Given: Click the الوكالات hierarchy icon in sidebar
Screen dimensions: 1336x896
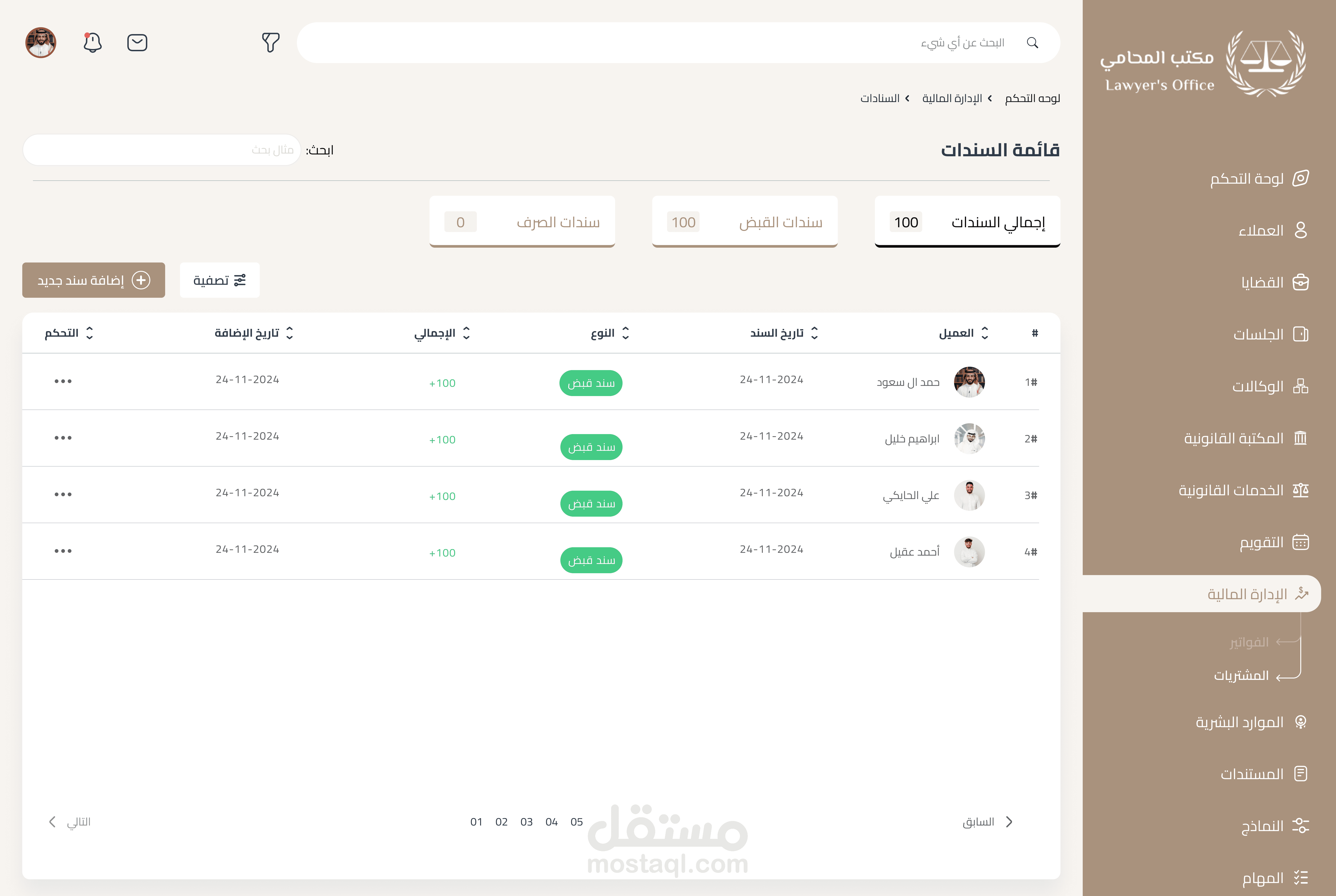Looking at the screenshot, I should (1301, 386).
